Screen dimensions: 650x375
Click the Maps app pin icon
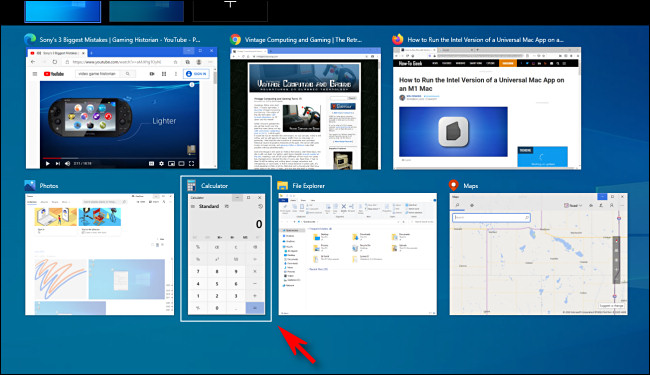pos(454,185)
